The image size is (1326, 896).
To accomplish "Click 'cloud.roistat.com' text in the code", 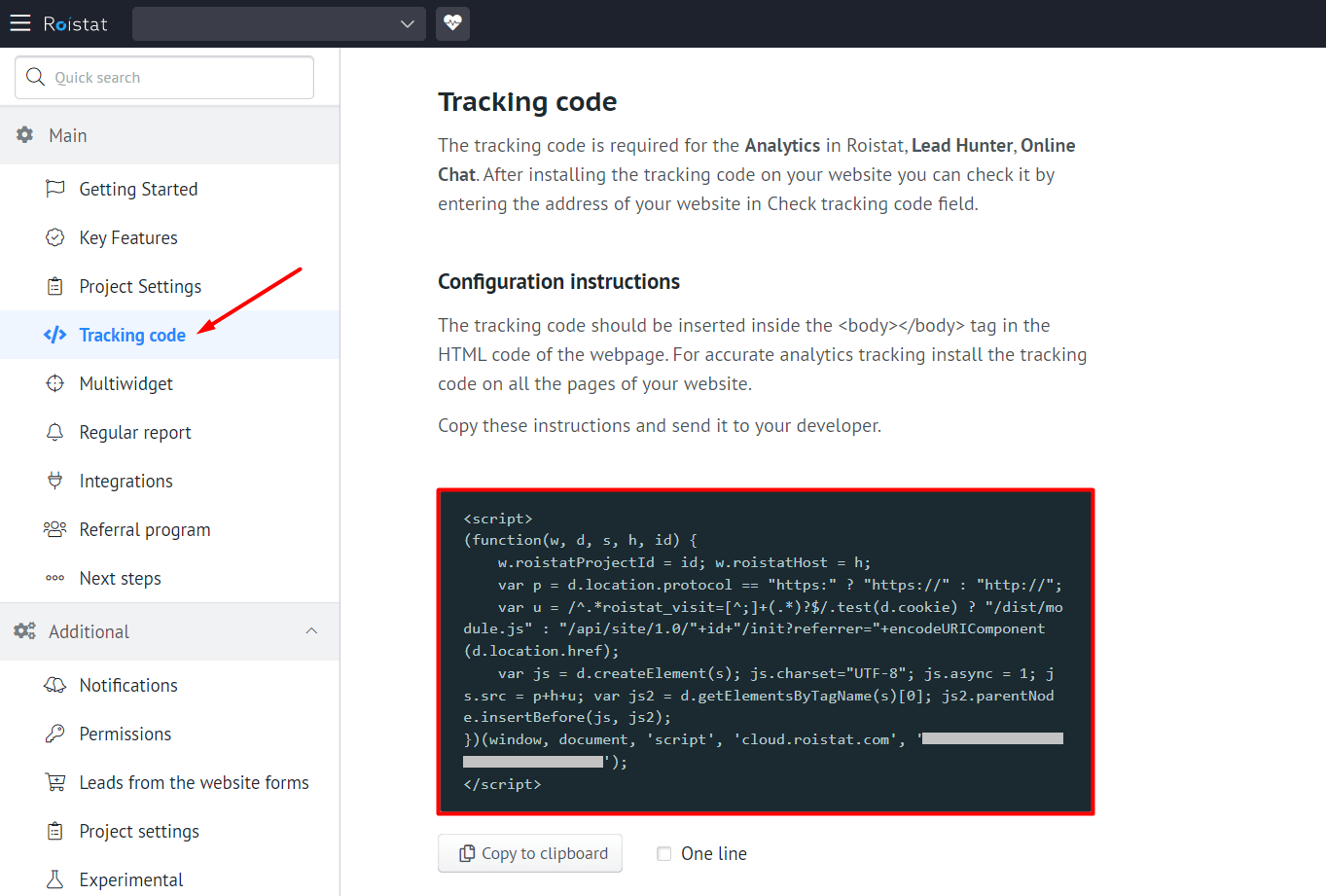I will [x=816, y=739].
